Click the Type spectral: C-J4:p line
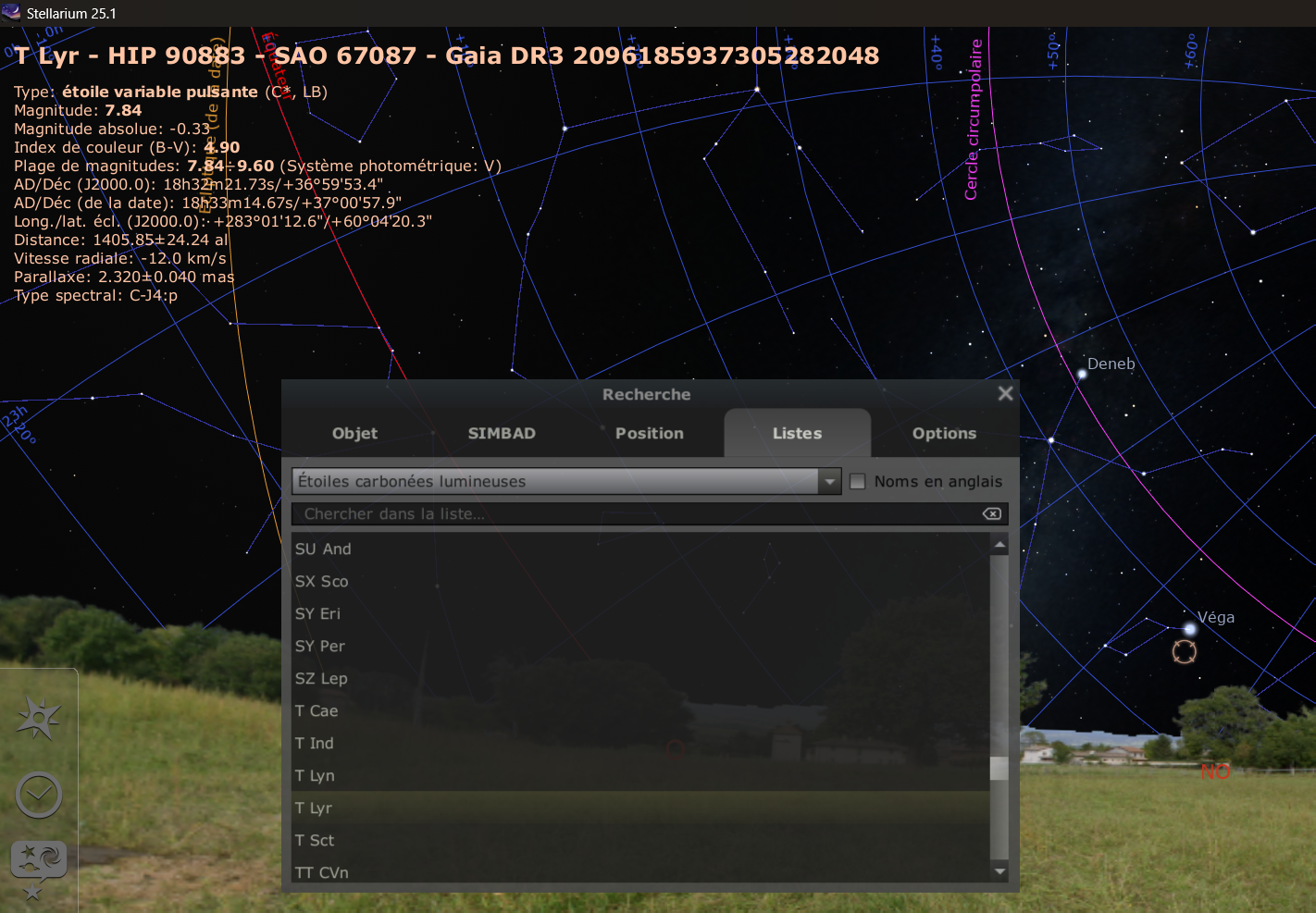Image resolution: width=1316 pixels, height=913 pixels. [95, 295]
